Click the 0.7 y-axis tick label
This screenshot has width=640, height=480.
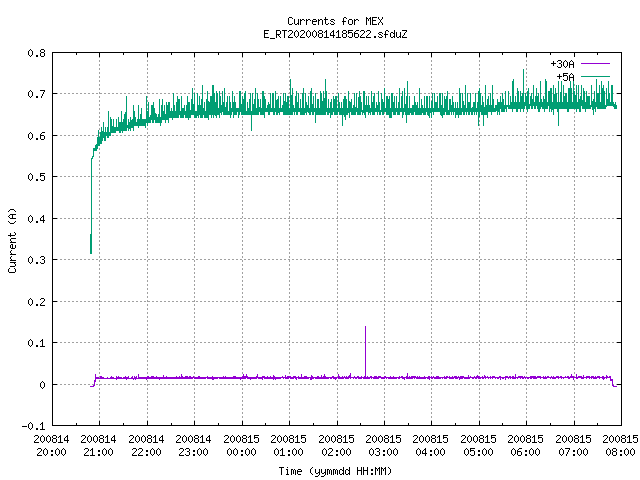pyautogui.click(x=36, y=94)
